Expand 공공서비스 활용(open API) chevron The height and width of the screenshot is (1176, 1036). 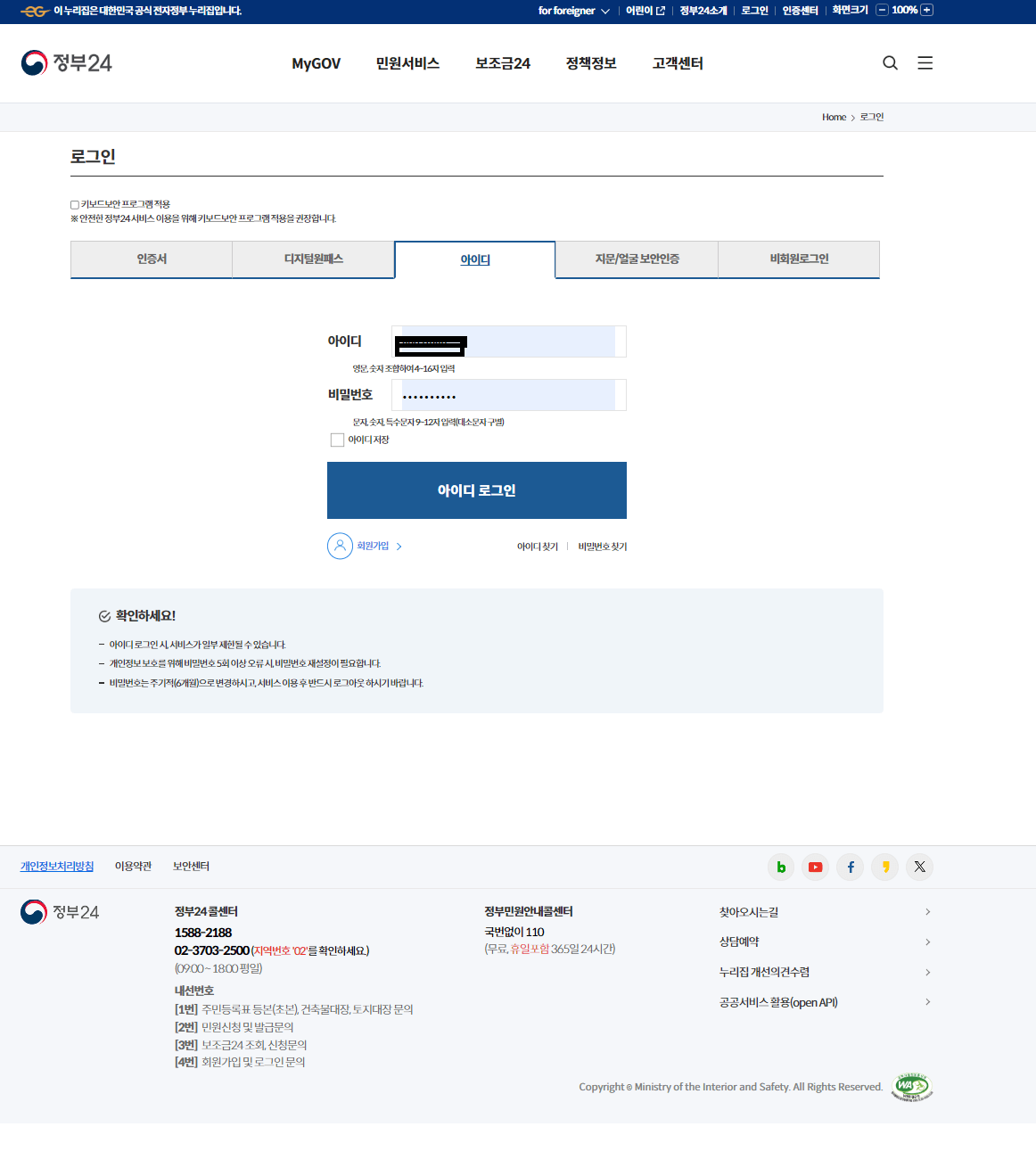928,1002
